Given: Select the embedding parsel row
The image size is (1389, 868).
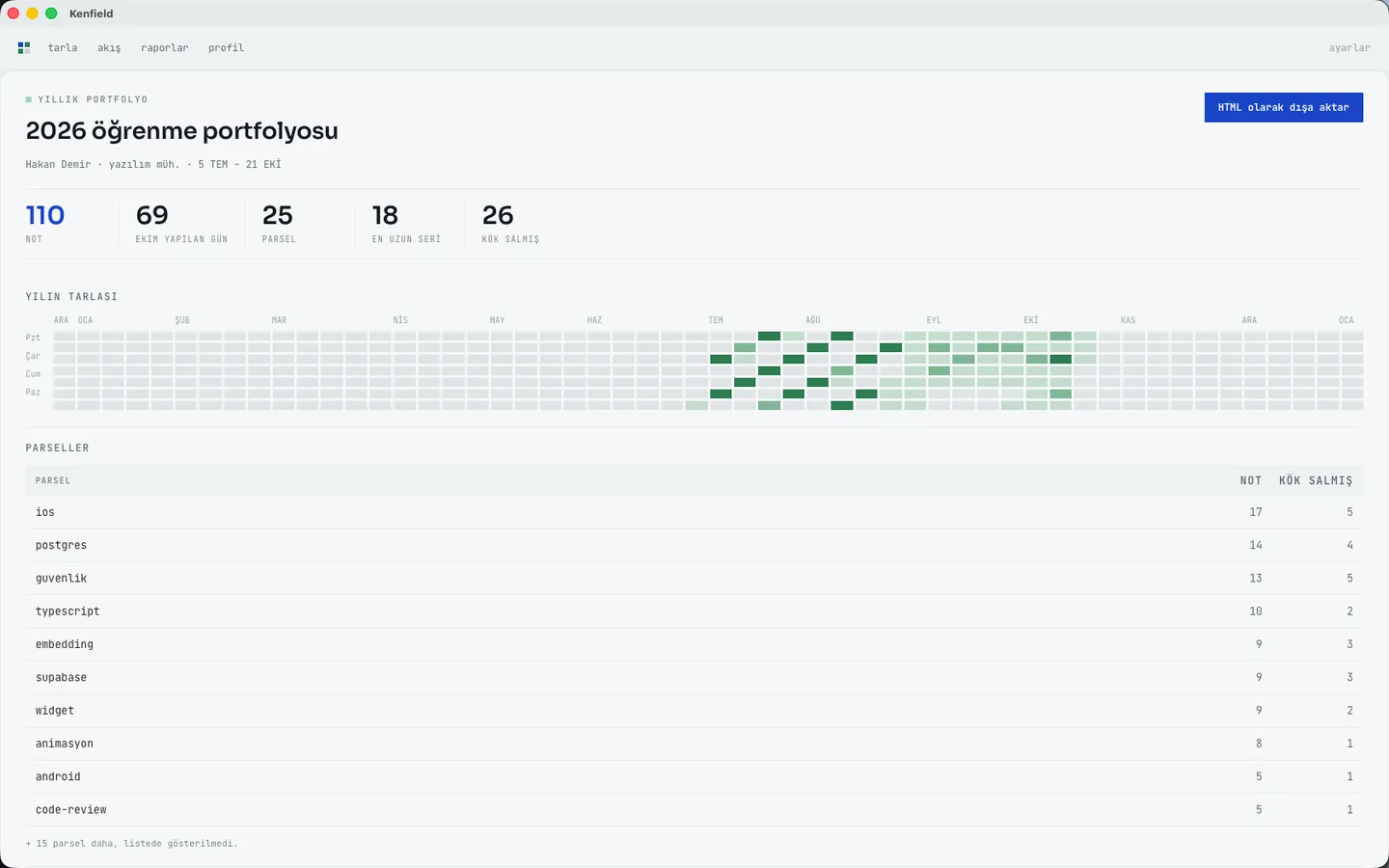Looking at the screenshot, I should point(694,644).
